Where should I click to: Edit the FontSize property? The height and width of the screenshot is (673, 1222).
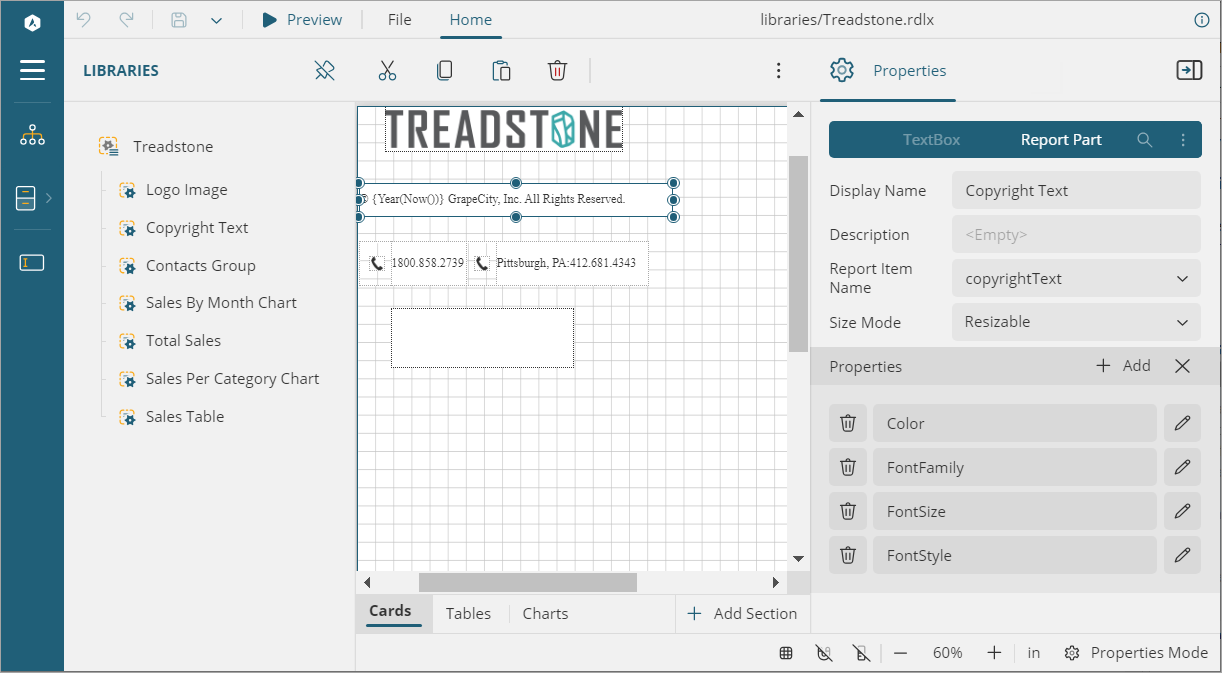[x=1182, y=511]
